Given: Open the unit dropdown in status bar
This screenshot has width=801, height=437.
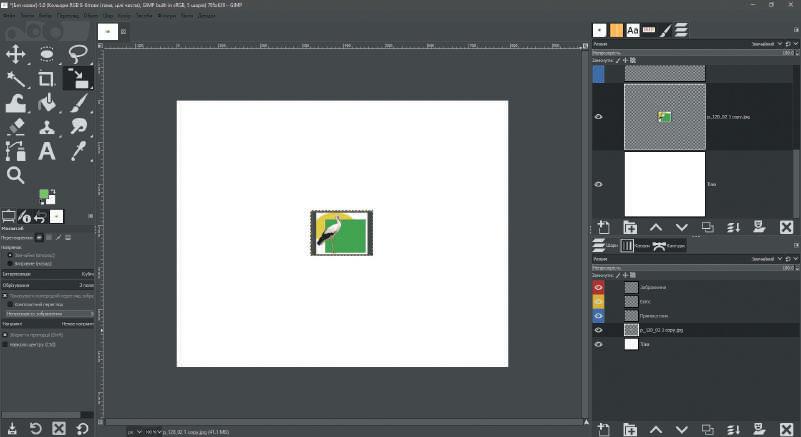Looking at the screenshot, I should (x=134, y=432).
